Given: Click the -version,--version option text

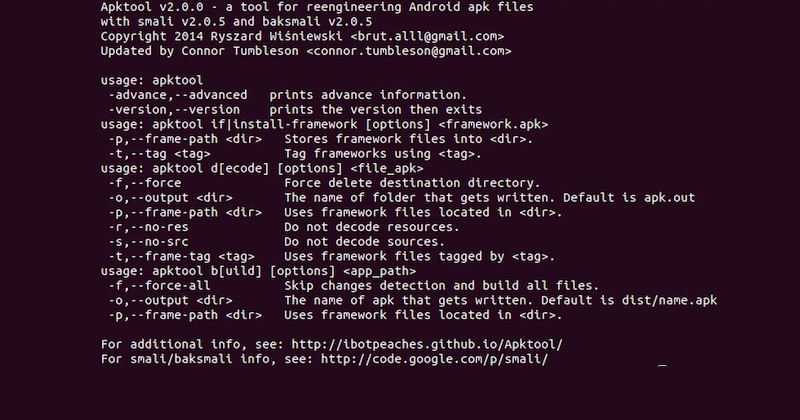Looking at the screenshot, I should coord(174,110).
